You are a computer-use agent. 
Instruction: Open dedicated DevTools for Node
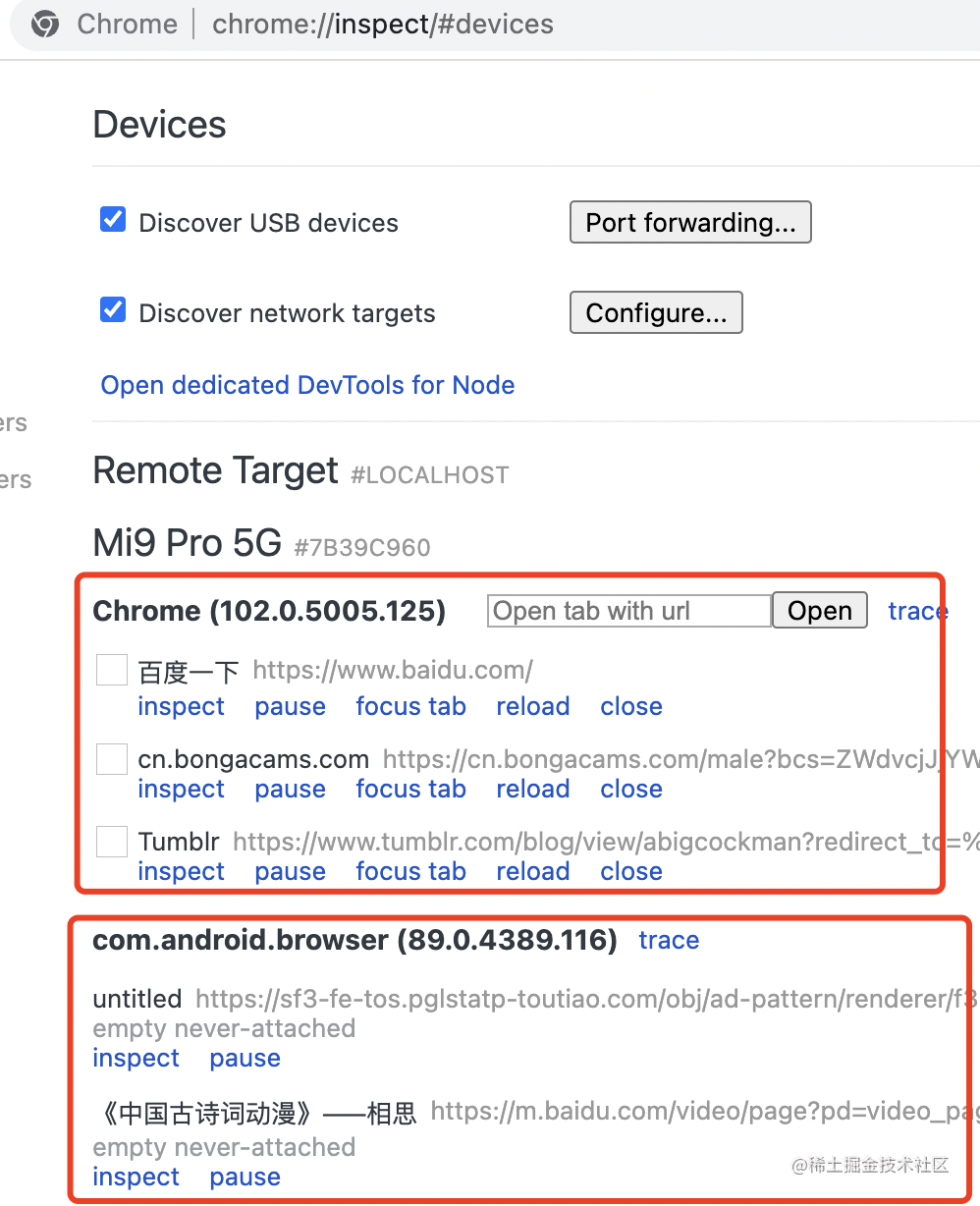point(307,385)
